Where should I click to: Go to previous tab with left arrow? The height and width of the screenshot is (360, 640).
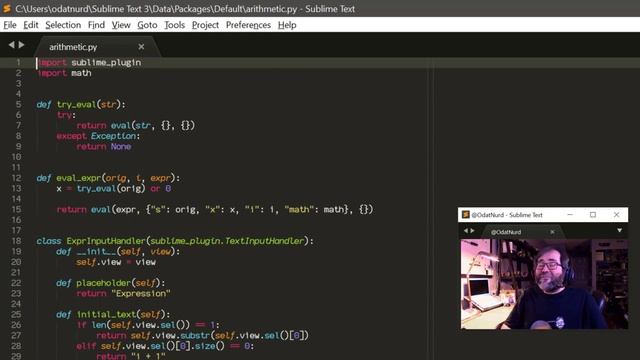coord(11,44)
